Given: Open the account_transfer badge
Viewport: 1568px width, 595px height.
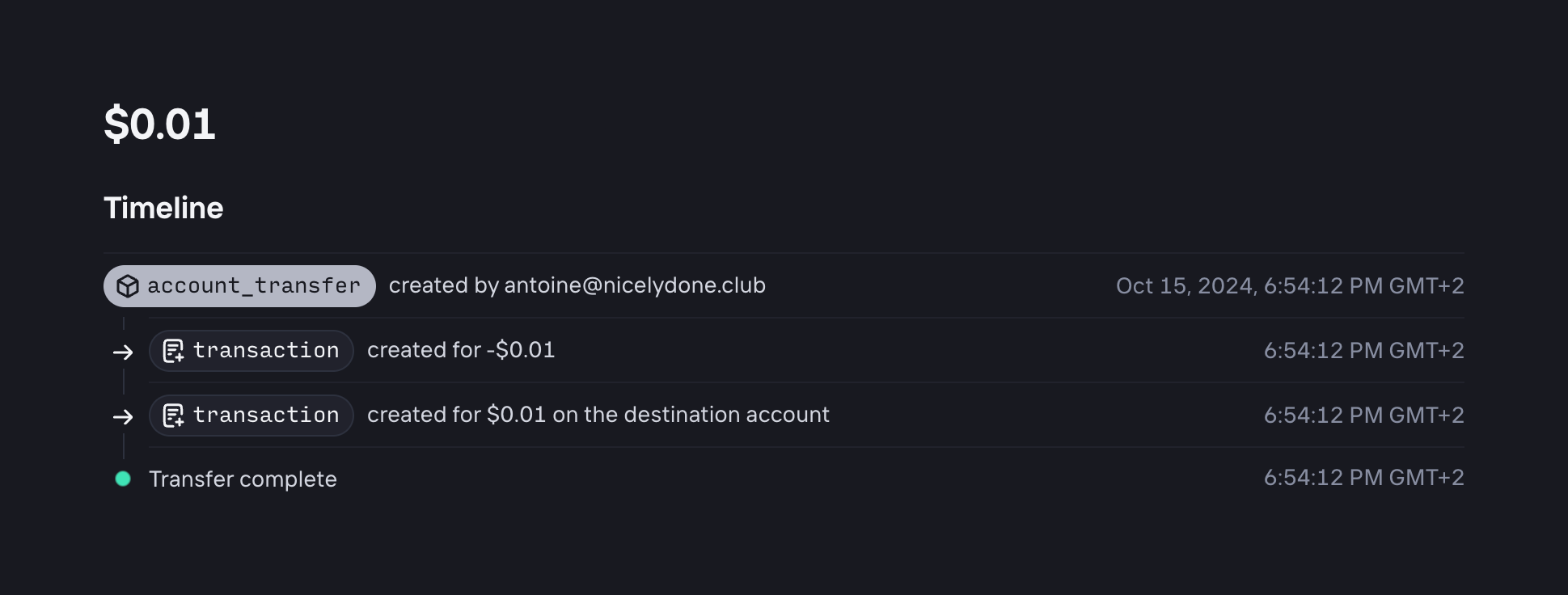Looking at the screenshot, I should pyautogui.click(x=239, y=286).
